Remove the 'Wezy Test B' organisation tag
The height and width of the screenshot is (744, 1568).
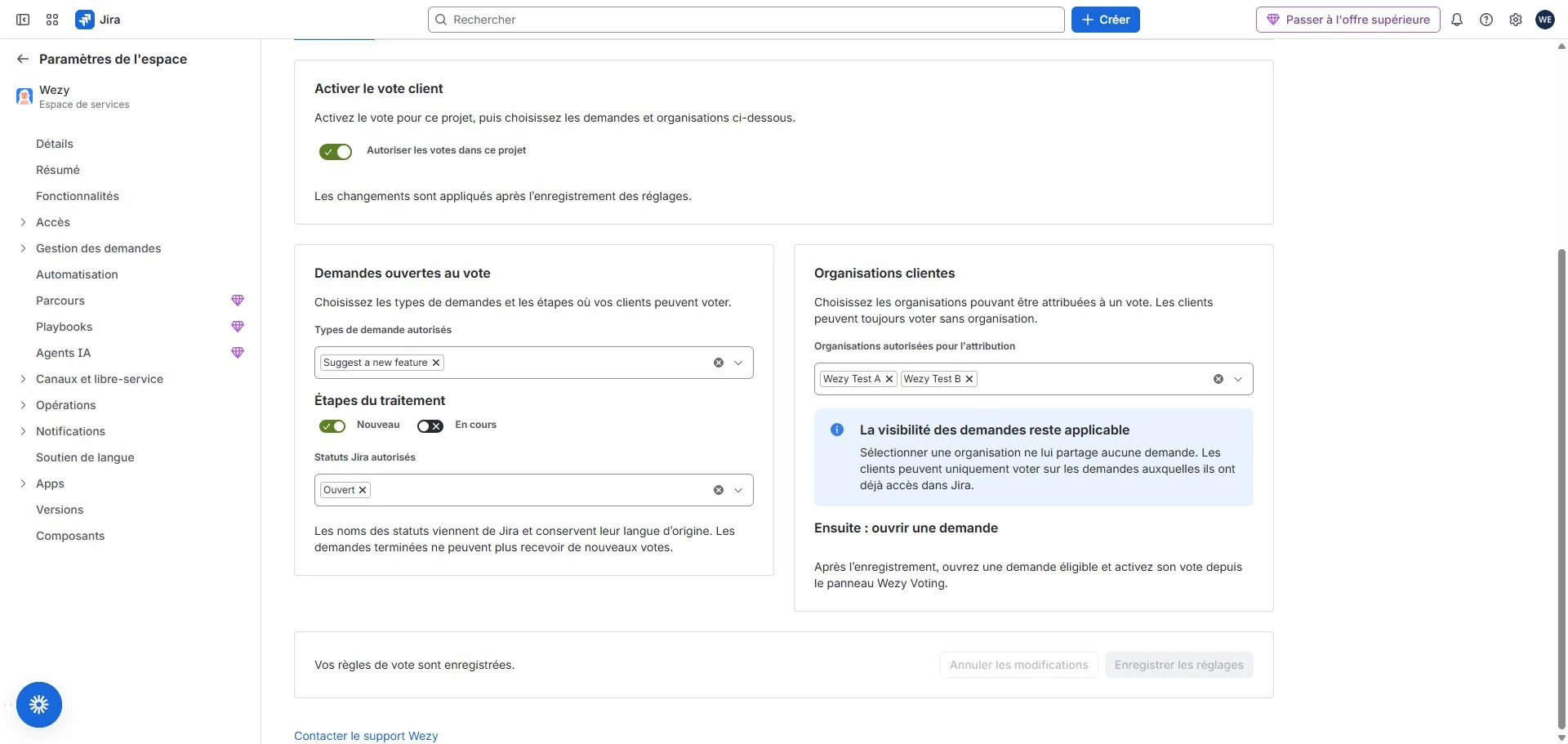point(969,379)
